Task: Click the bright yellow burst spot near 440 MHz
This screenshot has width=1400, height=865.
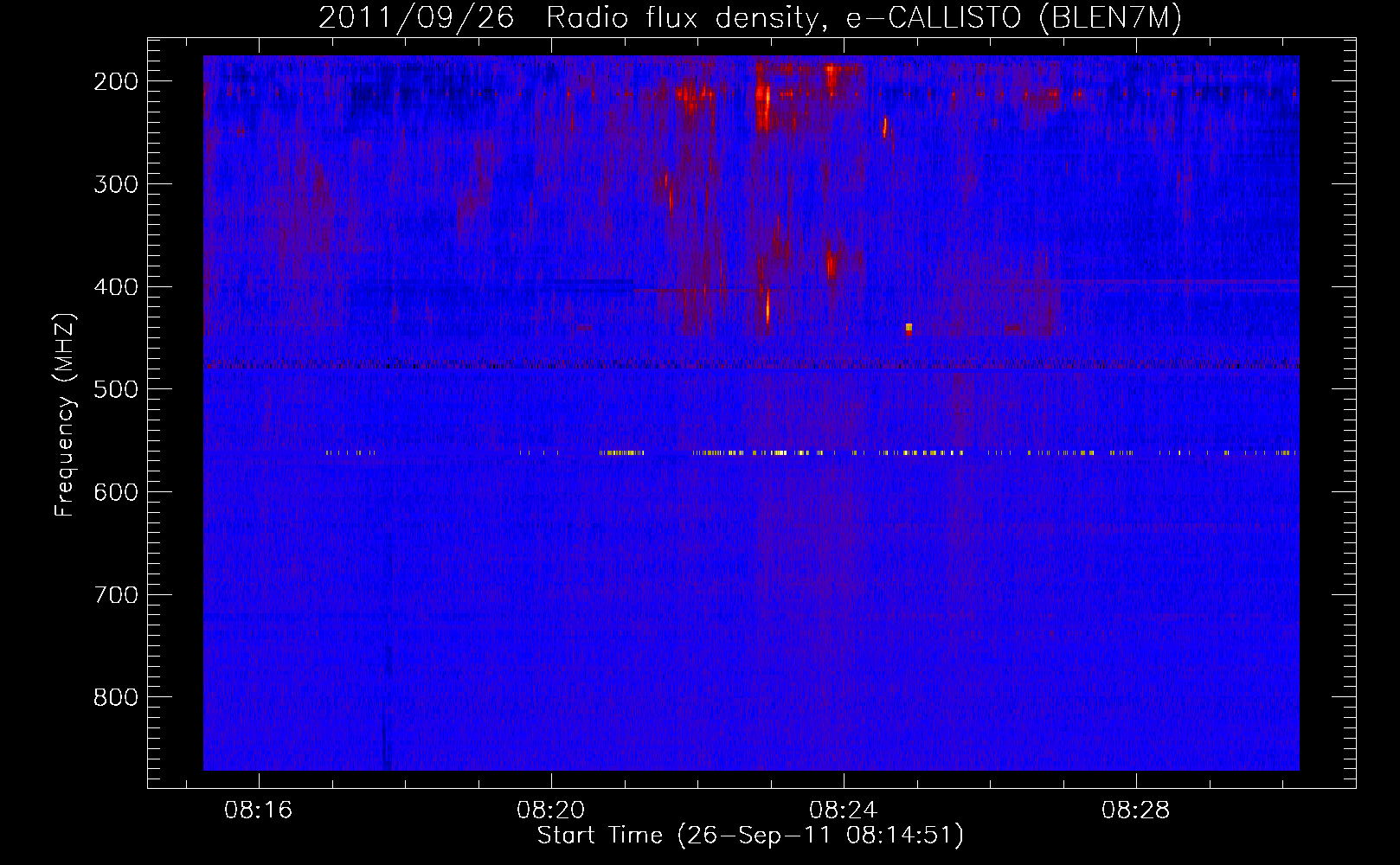Action: coord(909,328)
